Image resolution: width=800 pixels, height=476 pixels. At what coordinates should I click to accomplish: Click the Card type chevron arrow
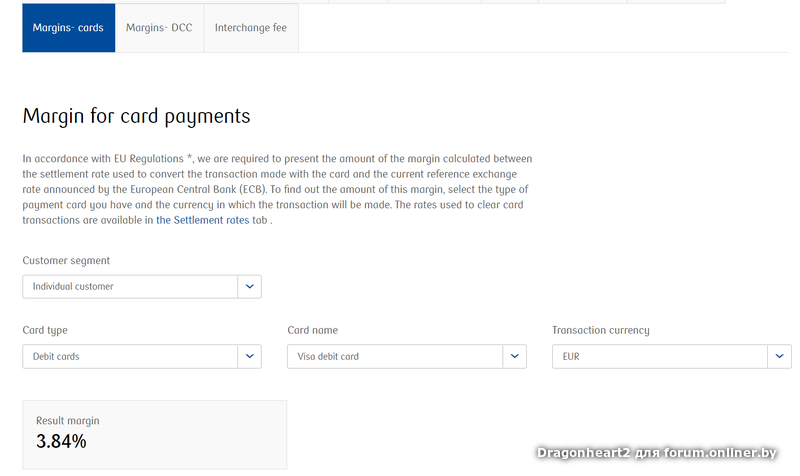pos(249,356)
